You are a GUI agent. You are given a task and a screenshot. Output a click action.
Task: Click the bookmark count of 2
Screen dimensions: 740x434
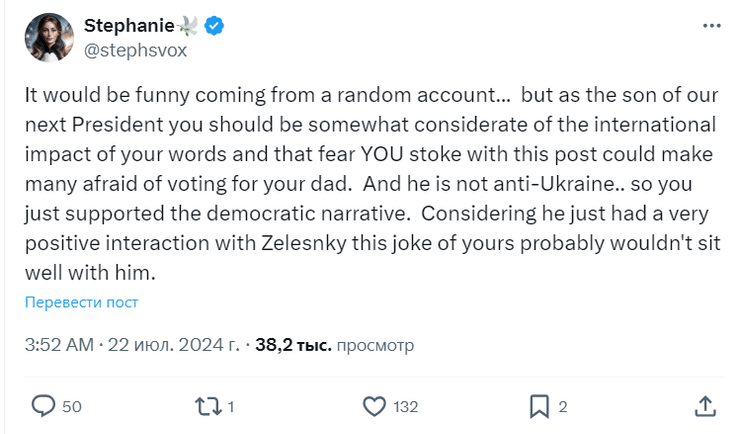point(563,407)
